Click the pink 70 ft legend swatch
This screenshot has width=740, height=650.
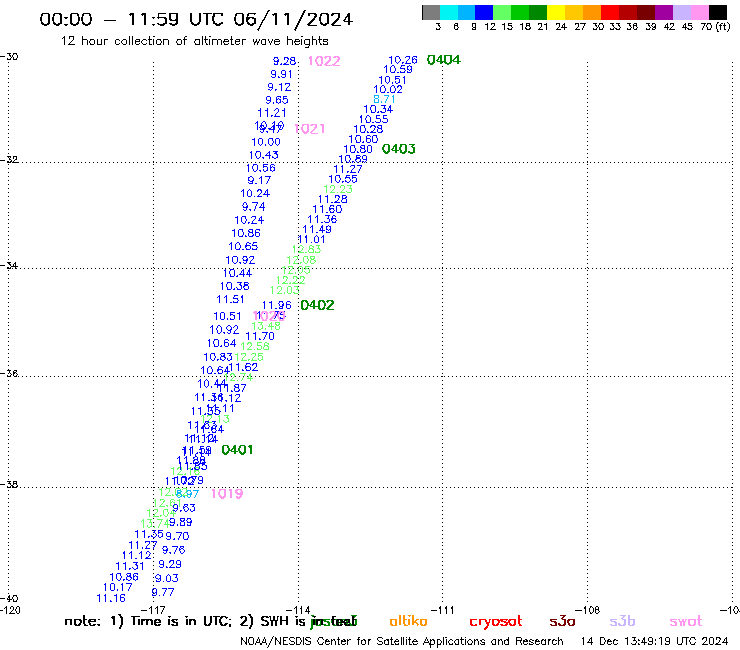(x=699, y=12)
